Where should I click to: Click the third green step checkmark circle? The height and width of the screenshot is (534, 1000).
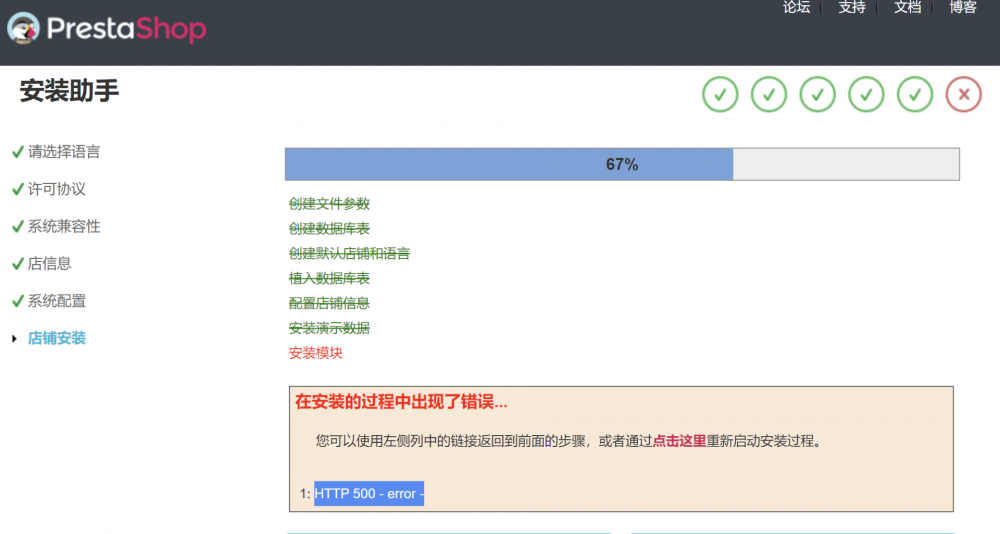click(818, 94)
